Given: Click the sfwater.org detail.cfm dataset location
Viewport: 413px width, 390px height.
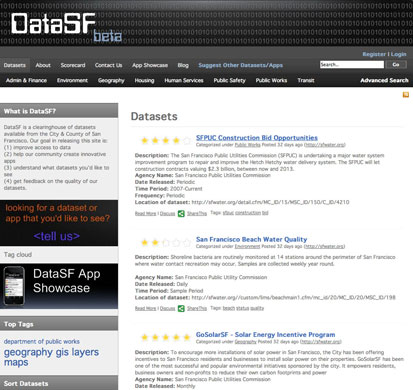Looking at the screenshot, I should [270, 202].
